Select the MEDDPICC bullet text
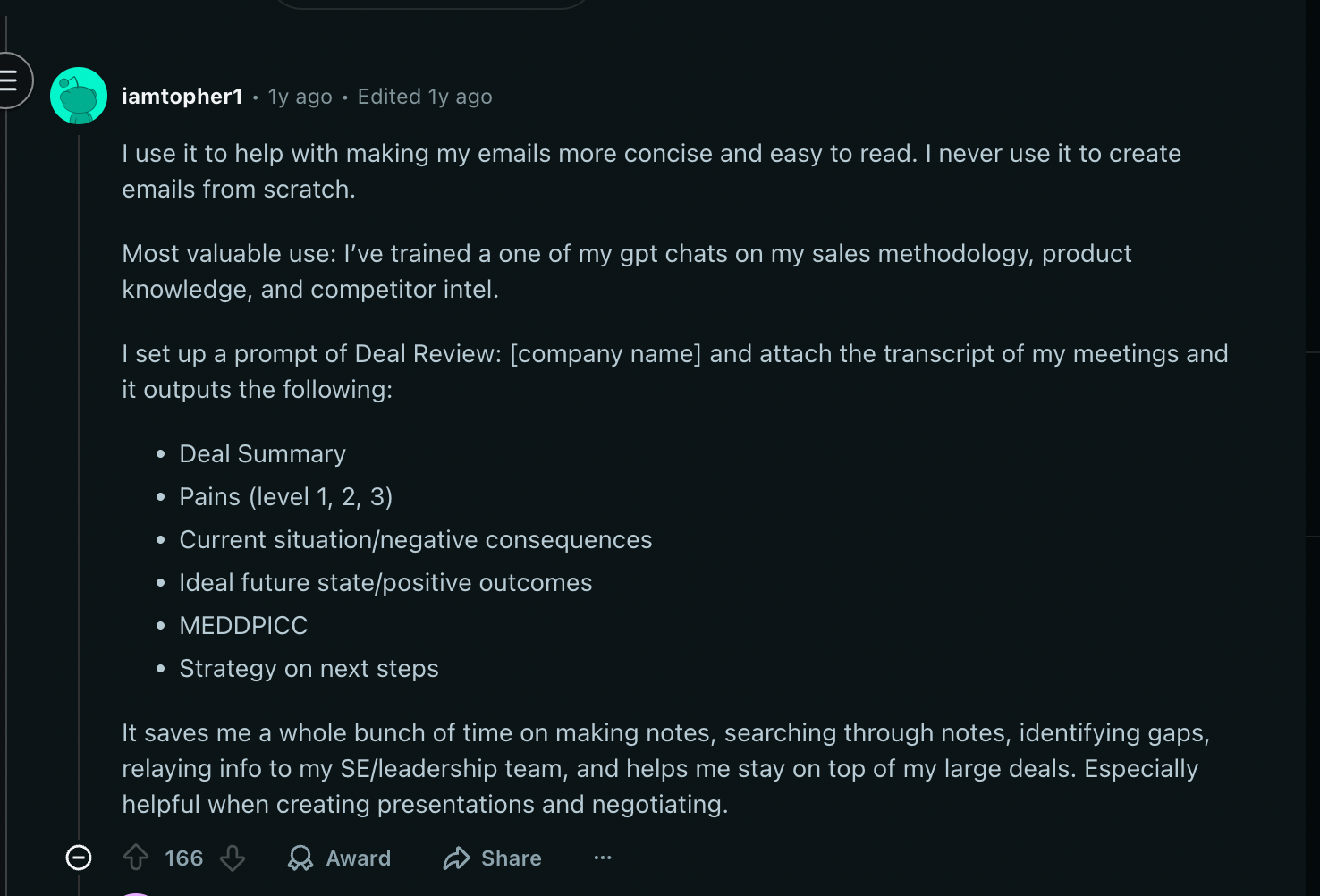The image size is (1320, 896). point(243,625)
